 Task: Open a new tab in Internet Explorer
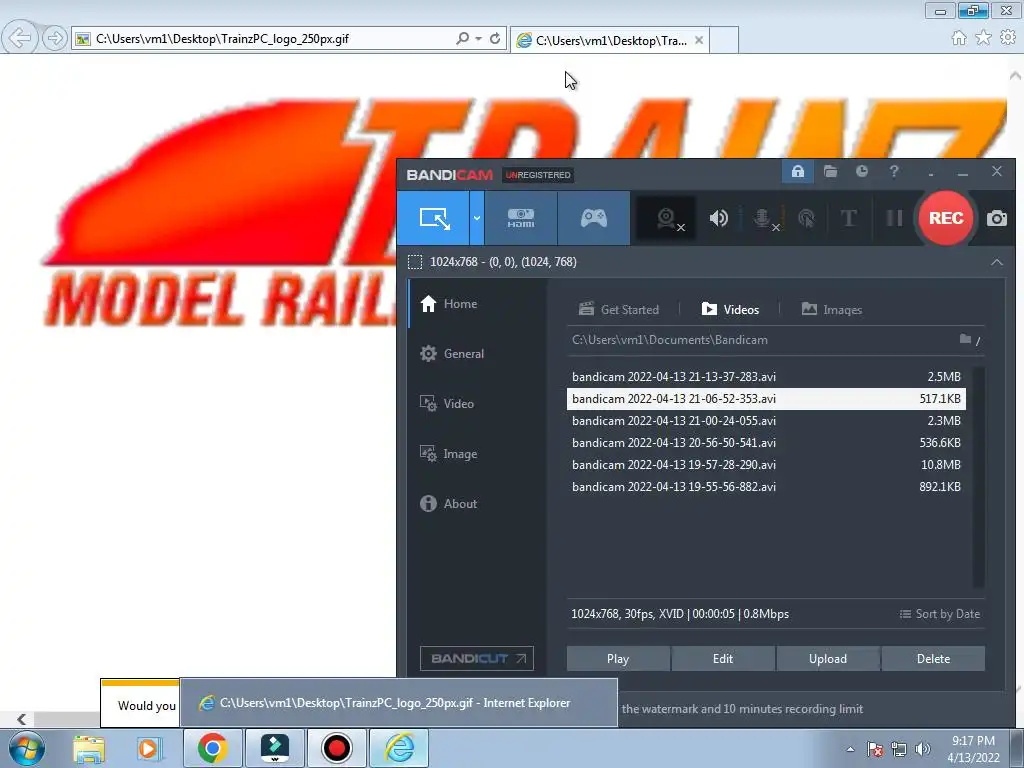pyautogui.click(x=724, y=40)
